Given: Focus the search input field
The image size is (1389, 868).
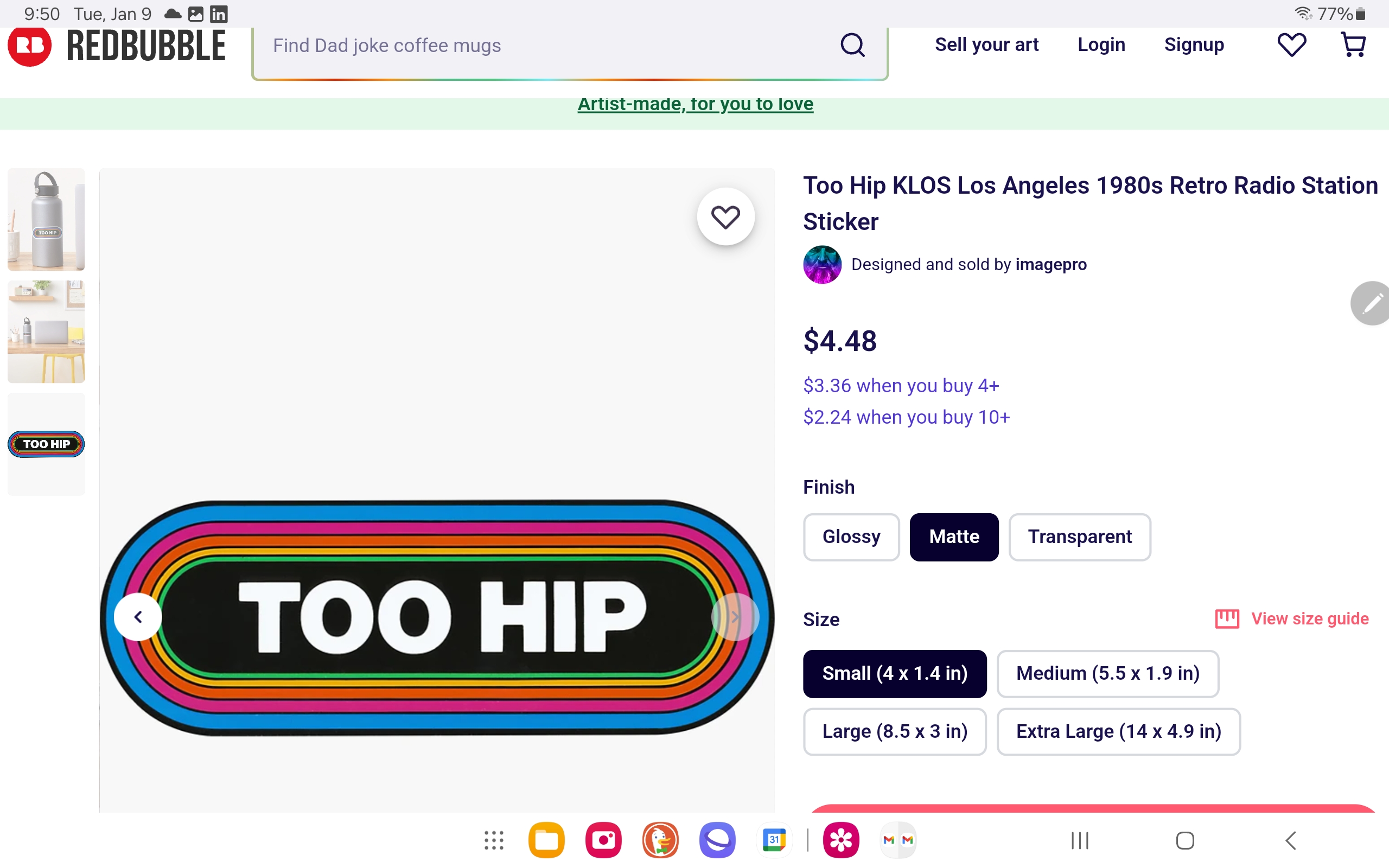Looking at the screenshot, I should point(545,46).
